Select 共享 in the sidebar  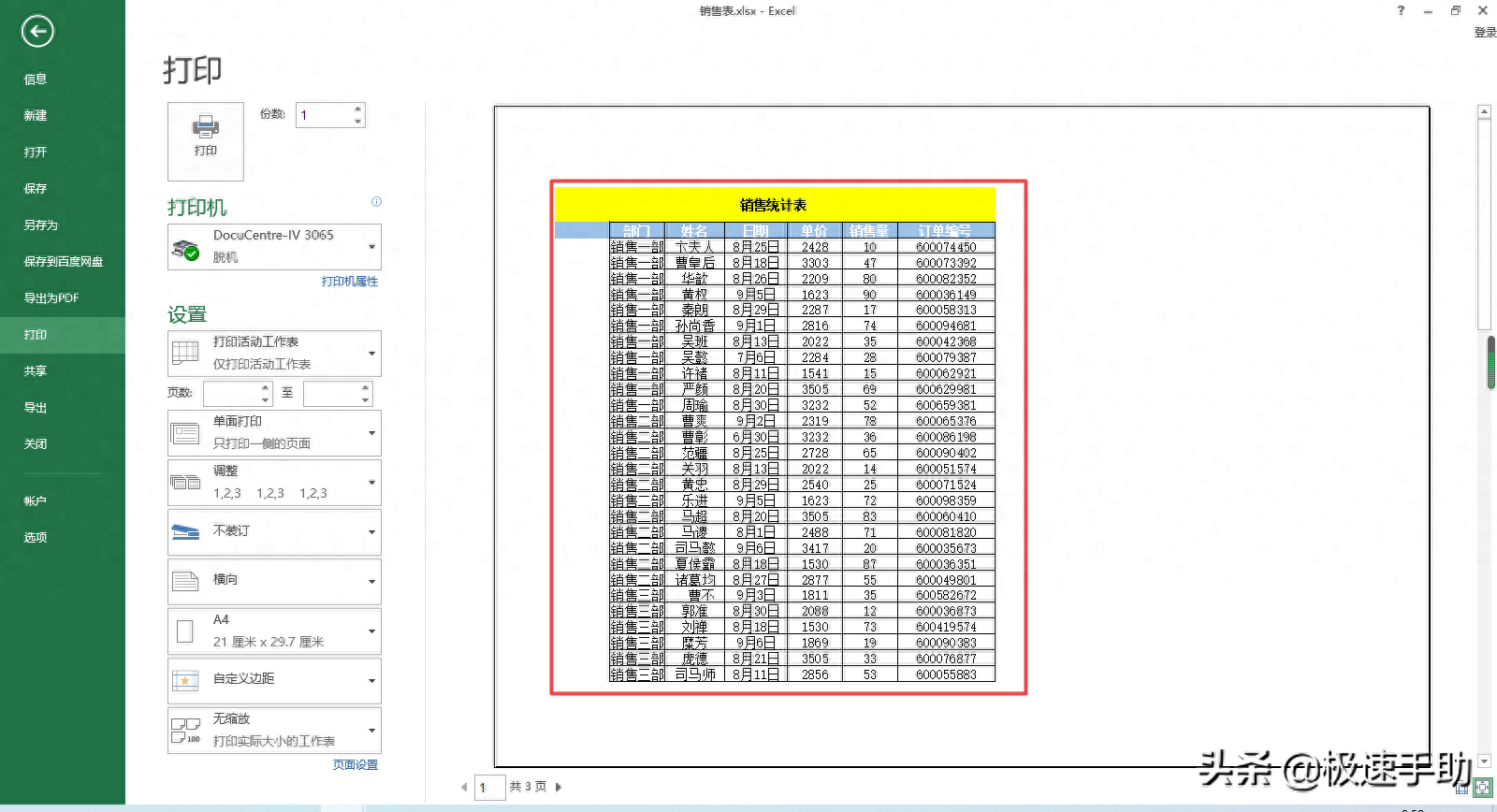(63, 371)
